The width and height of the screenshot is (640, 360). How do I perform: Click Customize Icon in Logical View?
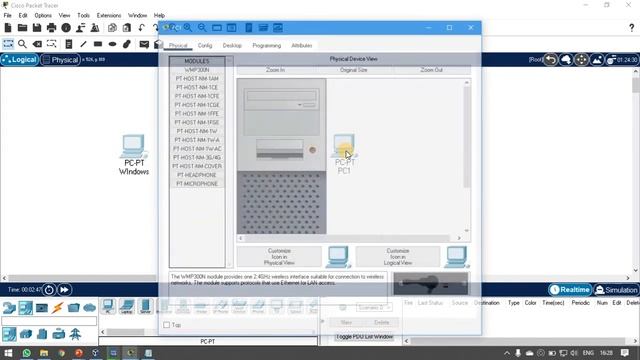(x=398, y=257)
